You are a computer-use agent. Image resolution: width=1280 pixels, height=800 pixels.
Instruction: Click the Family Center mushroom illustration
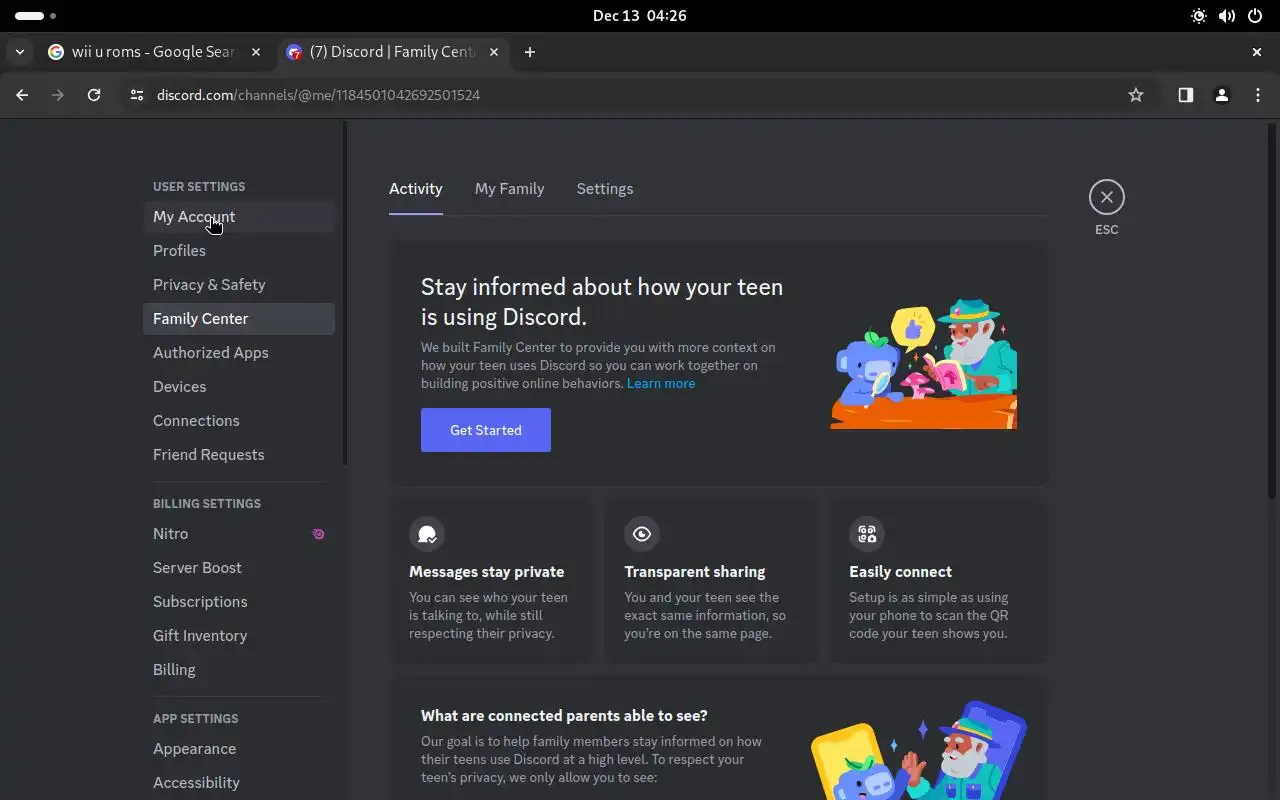924,364
